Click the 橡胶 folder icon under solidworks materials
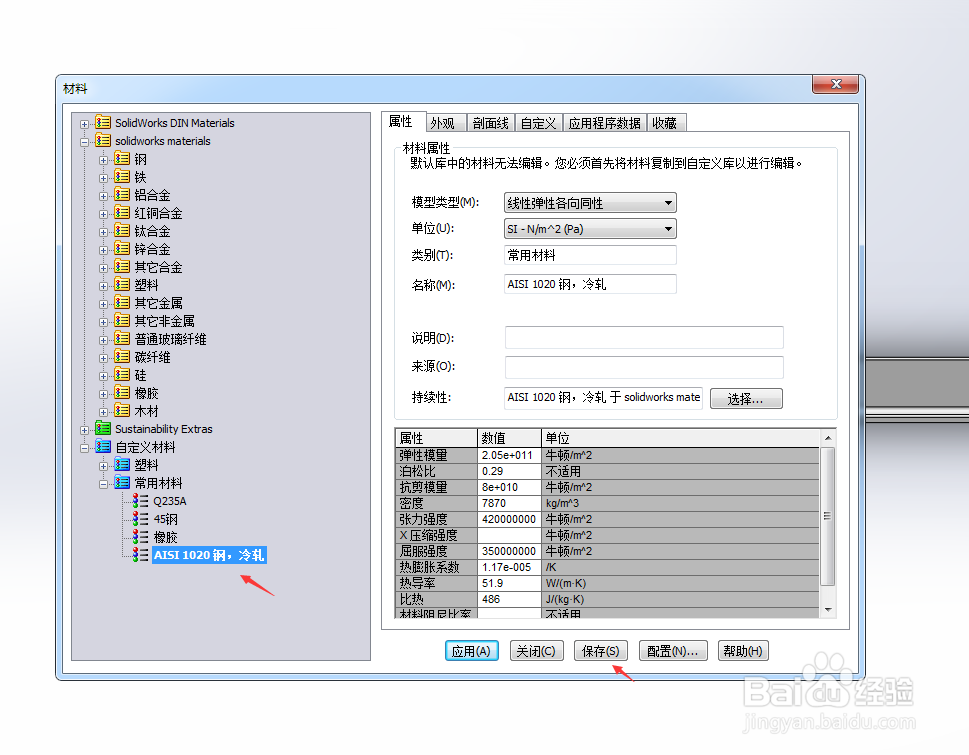The image size is (969, 755). 122,392
